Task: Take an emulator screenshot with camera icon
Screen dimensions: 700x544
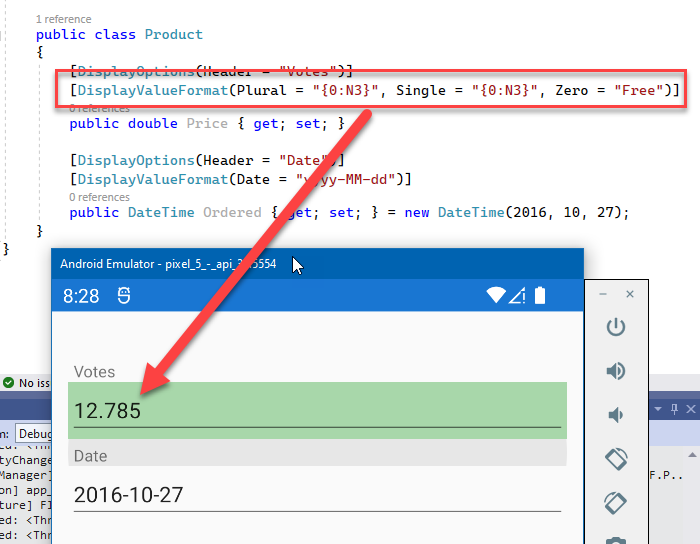Action: [616, 540]
